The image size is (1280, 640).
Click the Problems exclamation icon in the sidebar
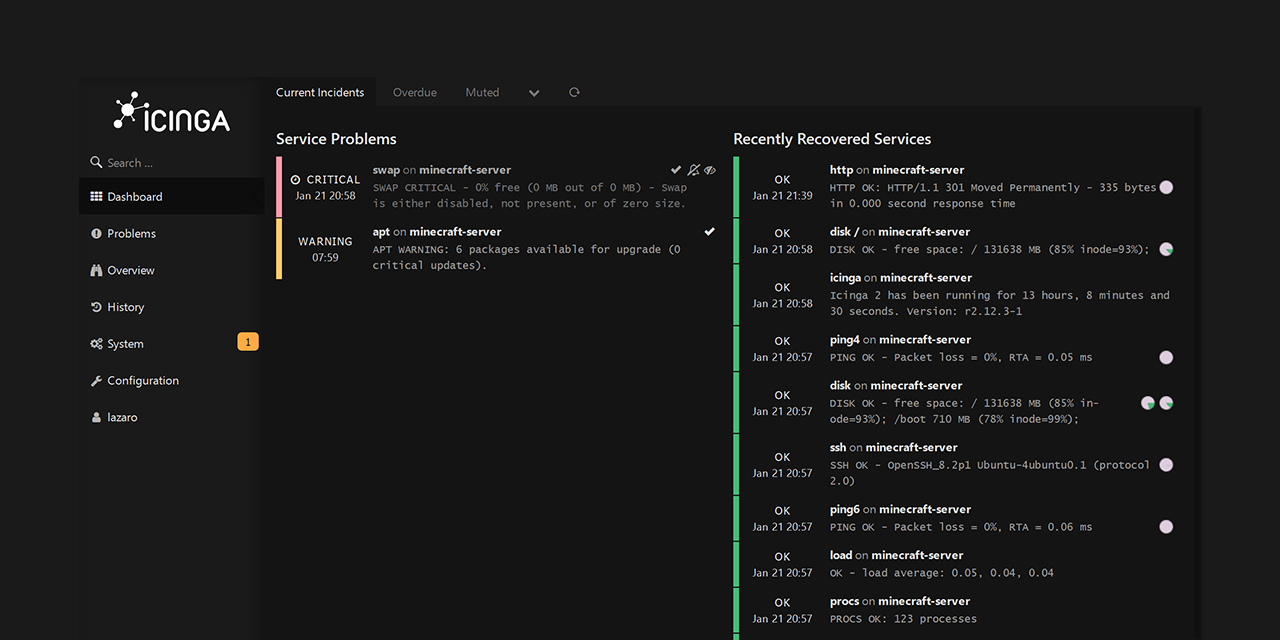tap(96, 233)
